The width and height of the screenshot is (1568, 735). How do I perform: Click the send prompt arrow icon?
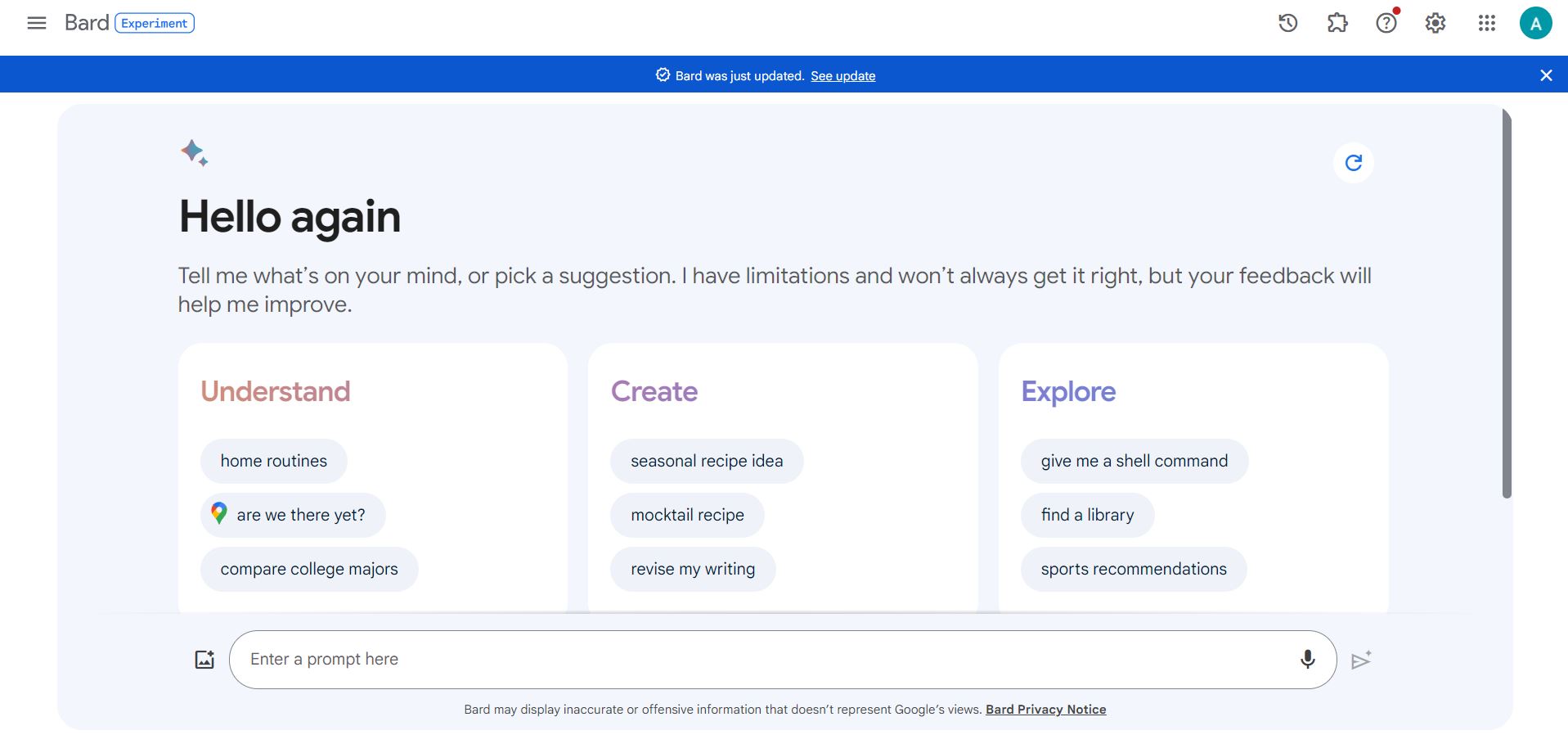pos(1361,660)
